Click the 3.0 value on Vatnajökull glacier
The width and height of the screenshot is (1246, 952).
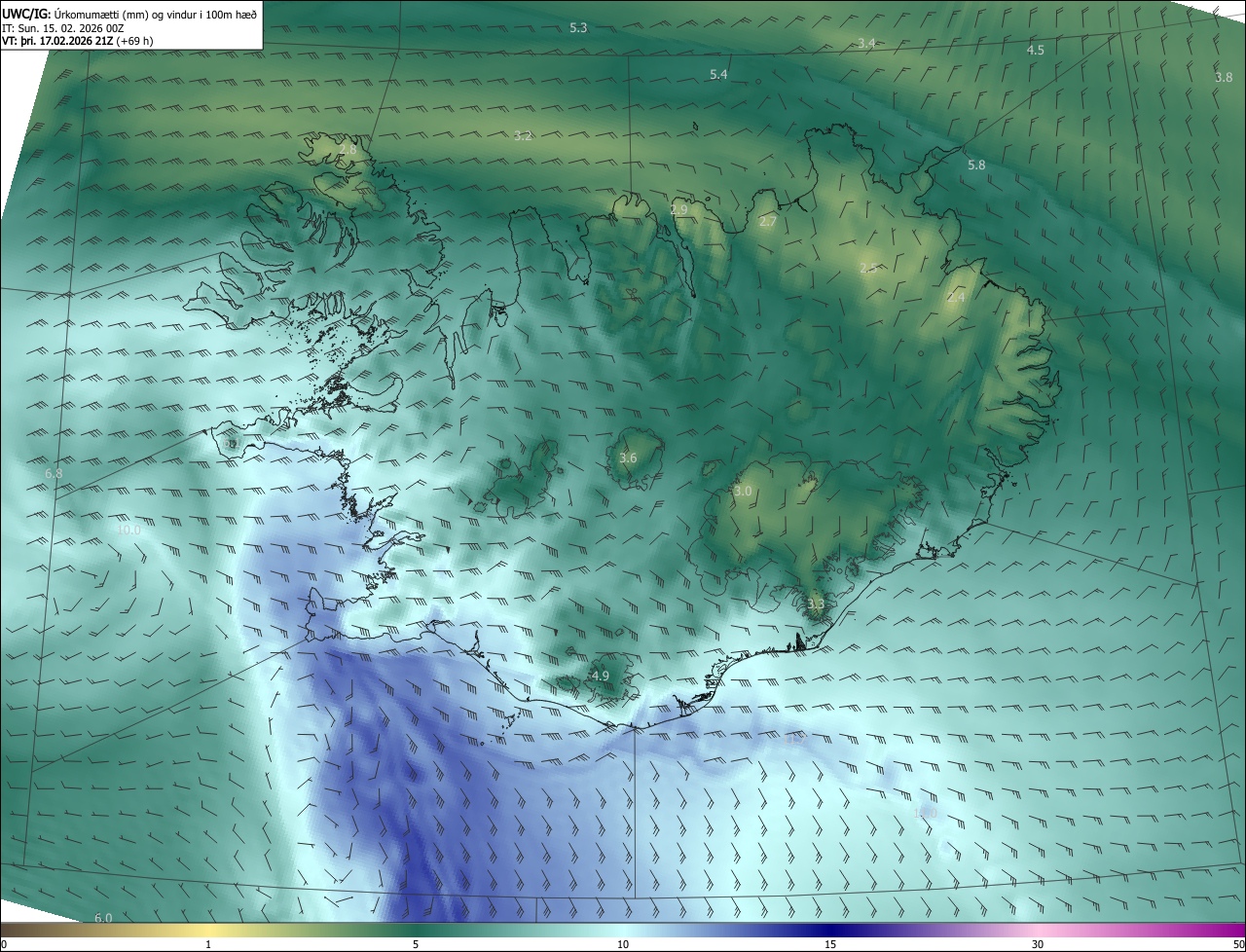pyautogui.click(x=743, y=492)
